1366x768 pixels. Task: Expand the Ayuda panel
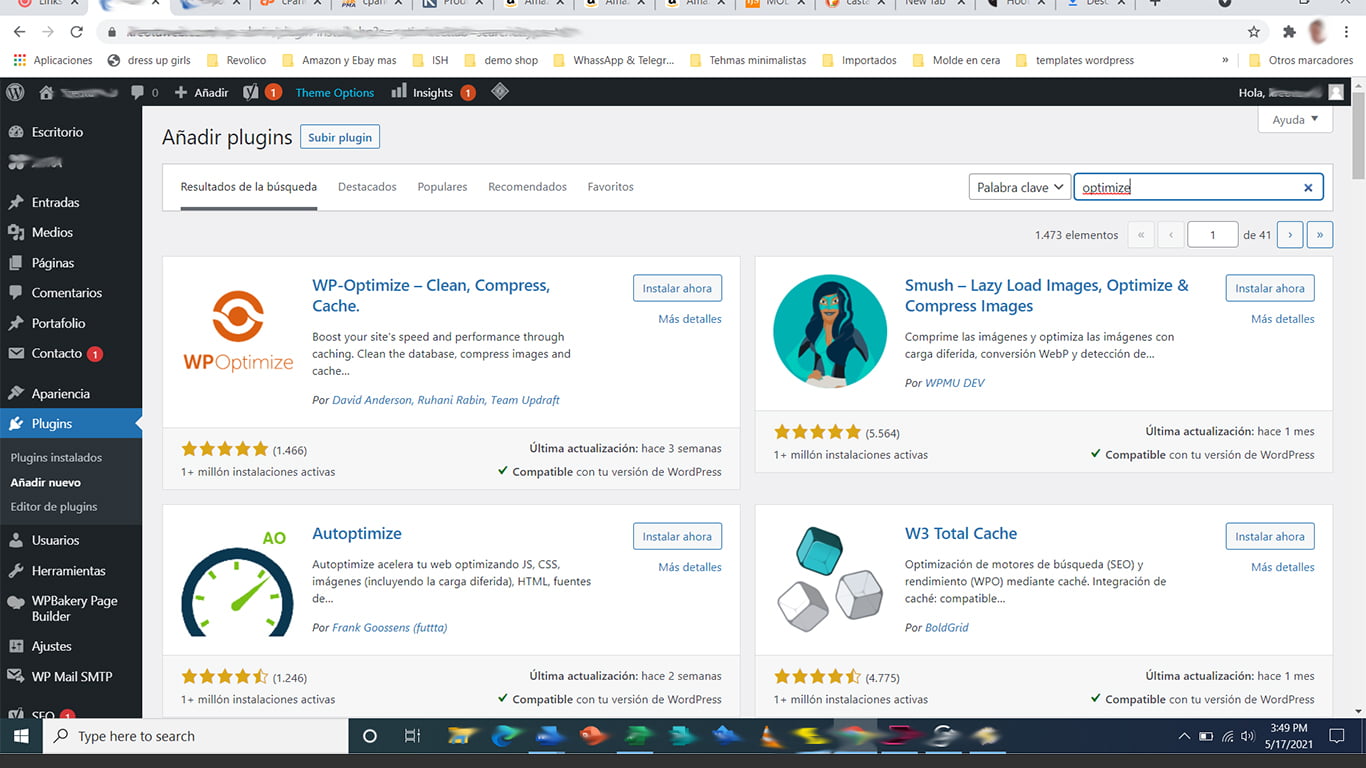click(1294, 119)
